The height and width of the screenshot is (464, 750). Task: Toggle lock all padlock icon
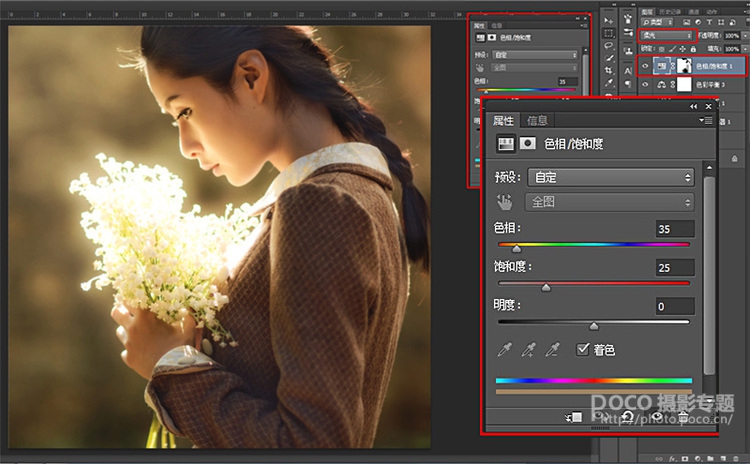click(693, 49)
